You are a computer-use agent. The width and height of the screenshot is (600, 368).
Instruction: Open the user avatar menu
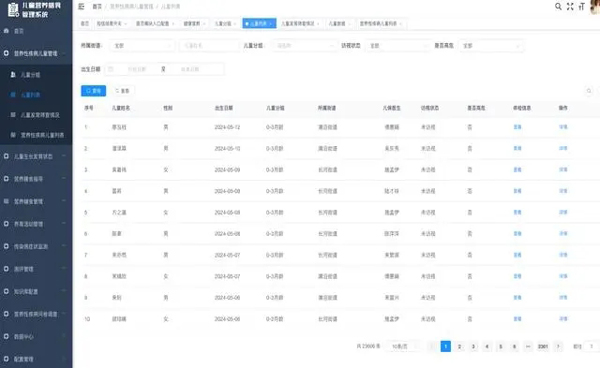click(x=595, y=7)
